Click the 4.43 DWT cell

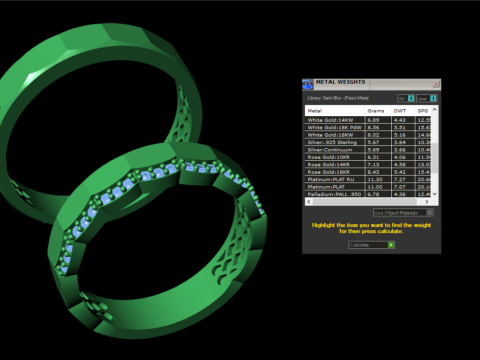(x=403, y=120)
